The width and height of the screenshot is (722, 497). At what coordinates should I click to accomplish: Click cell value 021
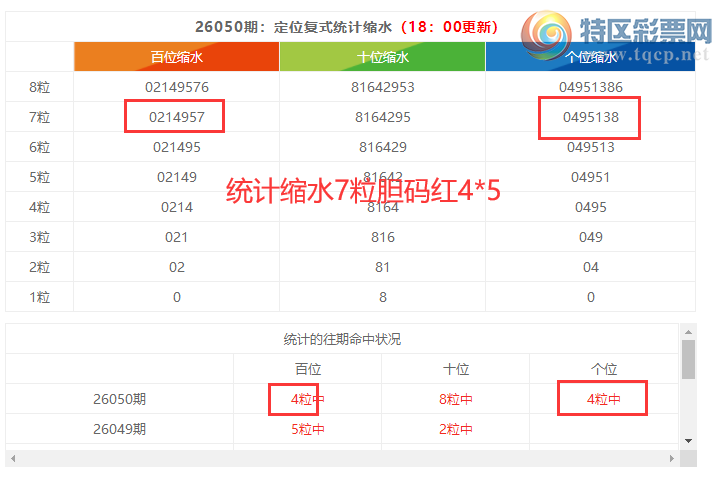click(177, 237)
